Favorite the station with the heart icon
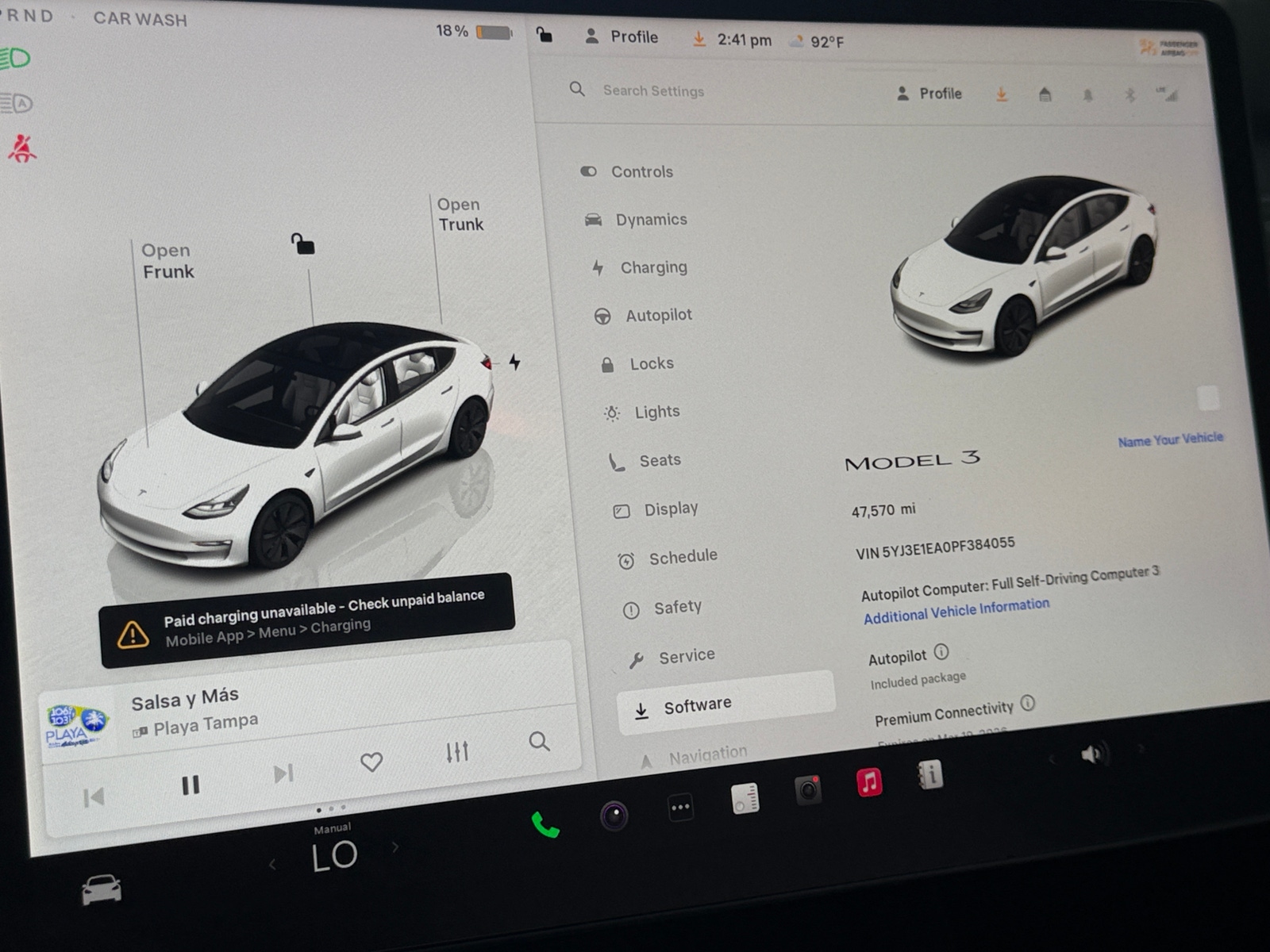Viewport: 1270px width, 952px height. (x=371, y=762)
